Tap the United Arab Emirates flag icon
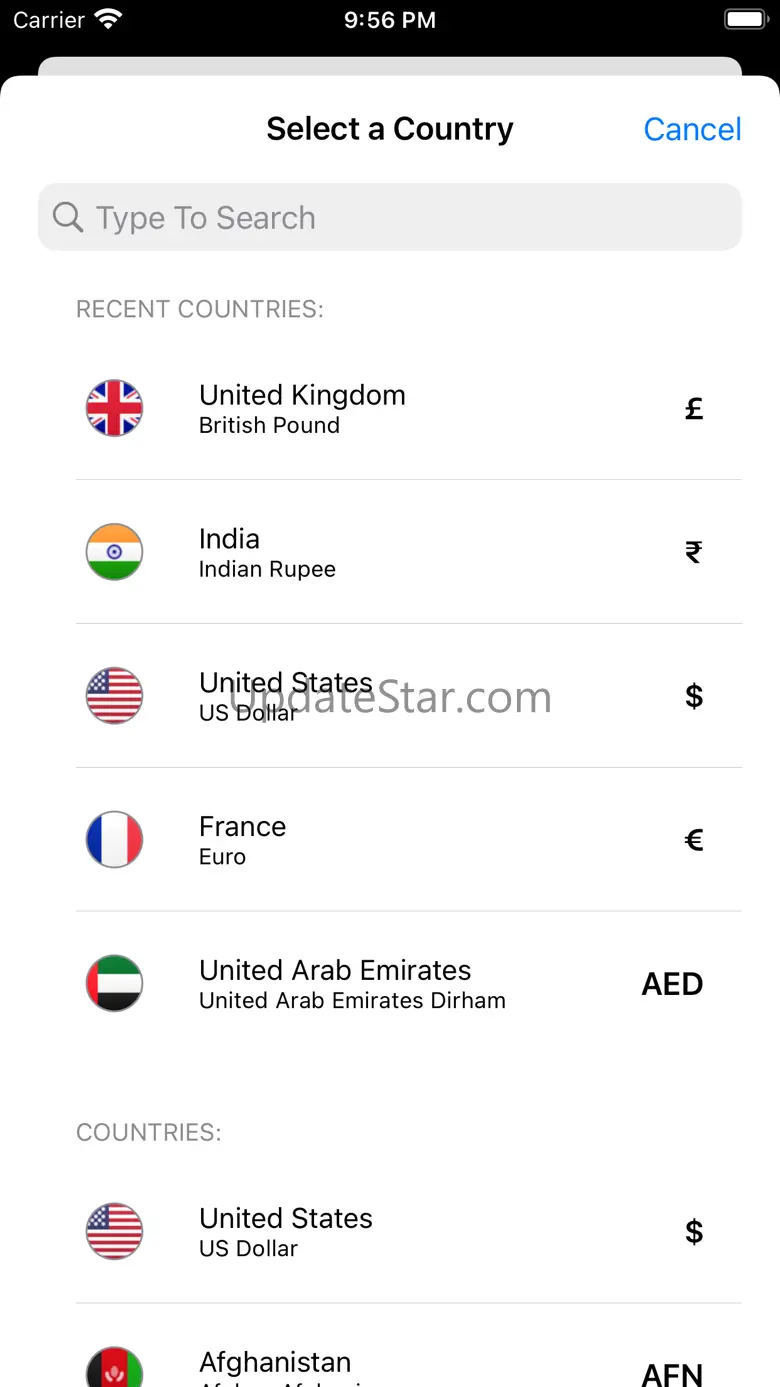Screen dimensions: 780x1387 114,984
